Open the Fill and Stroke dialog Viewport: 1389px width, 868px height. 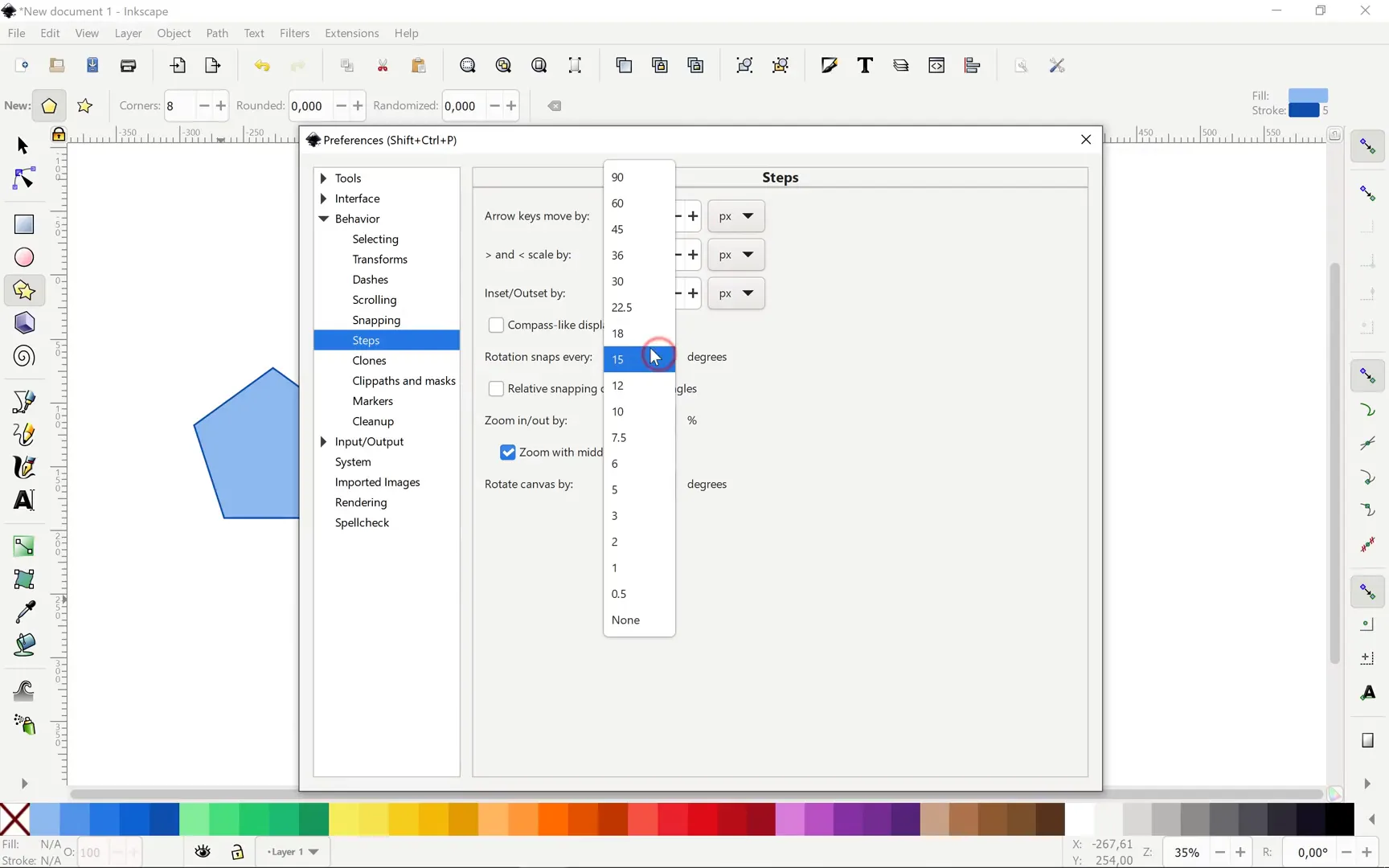point(830,65)
